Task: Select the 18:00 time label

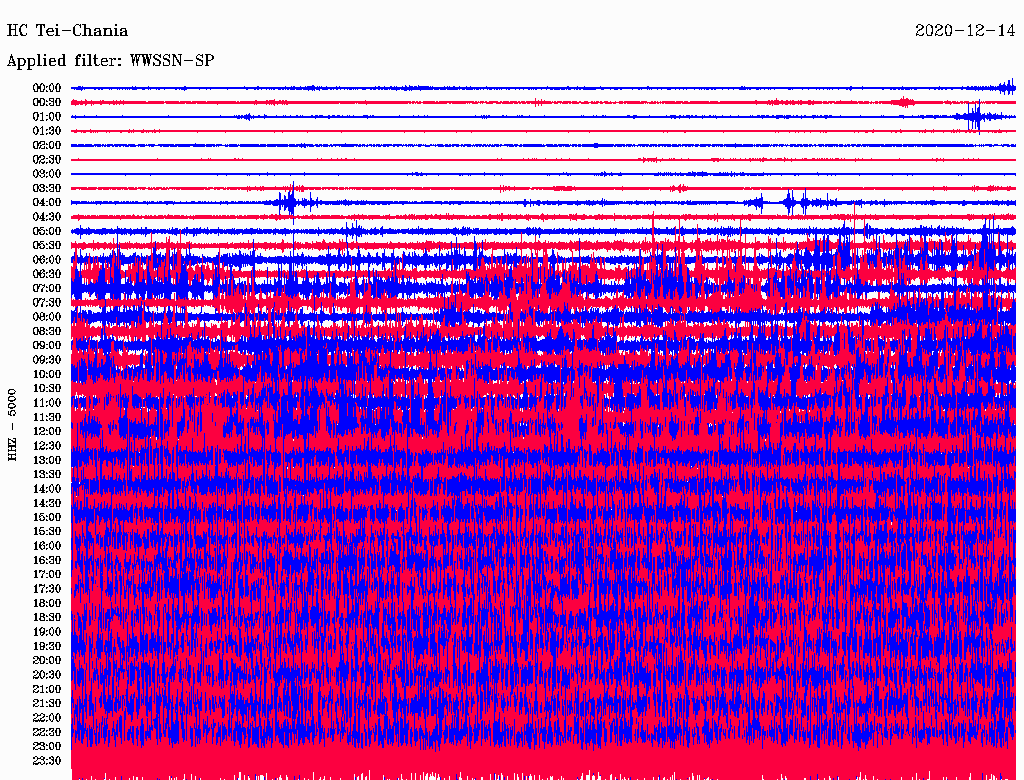Action: [x=47, y=603]
